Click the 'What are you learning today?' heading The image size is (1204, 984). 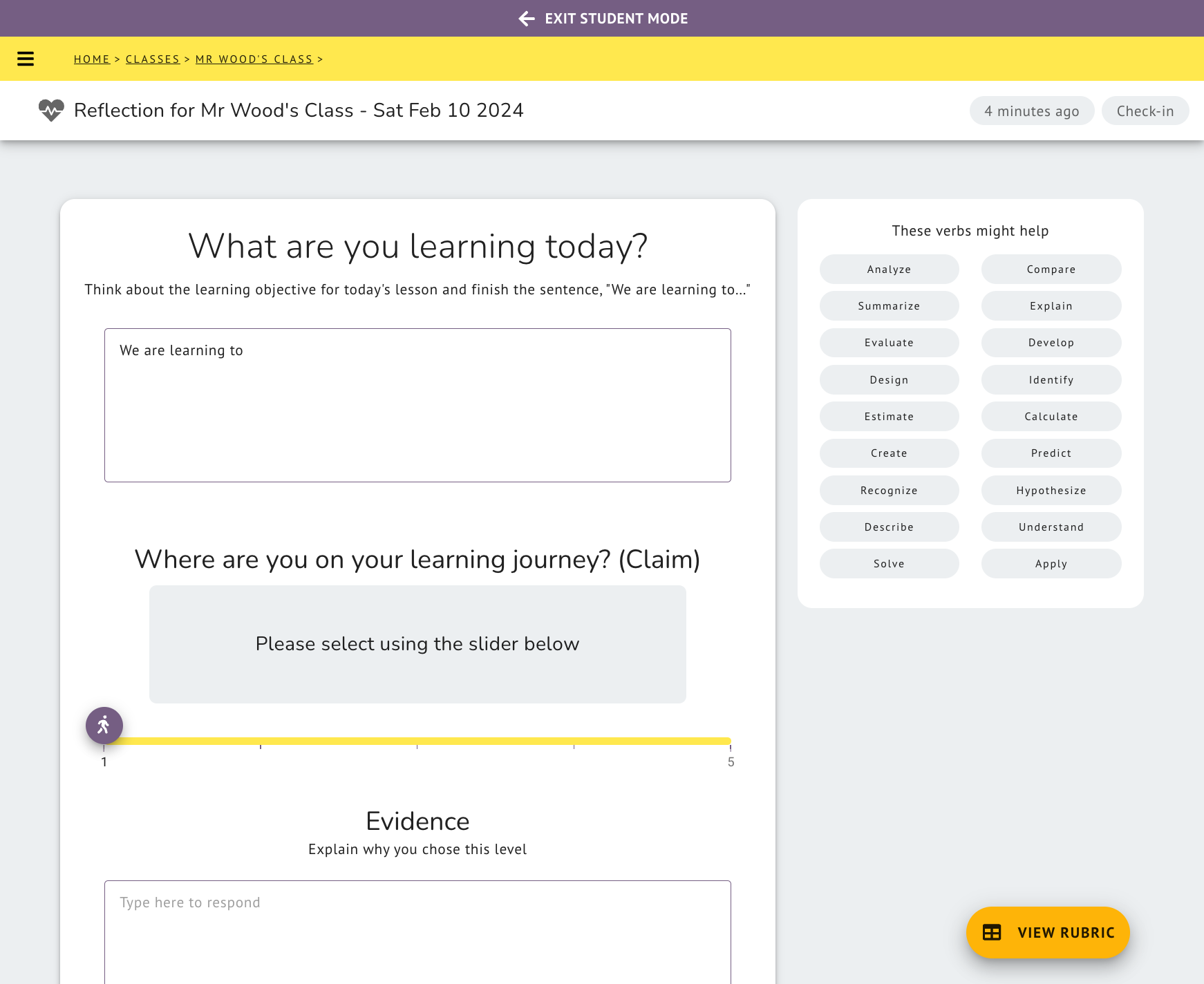coord(417,246)
